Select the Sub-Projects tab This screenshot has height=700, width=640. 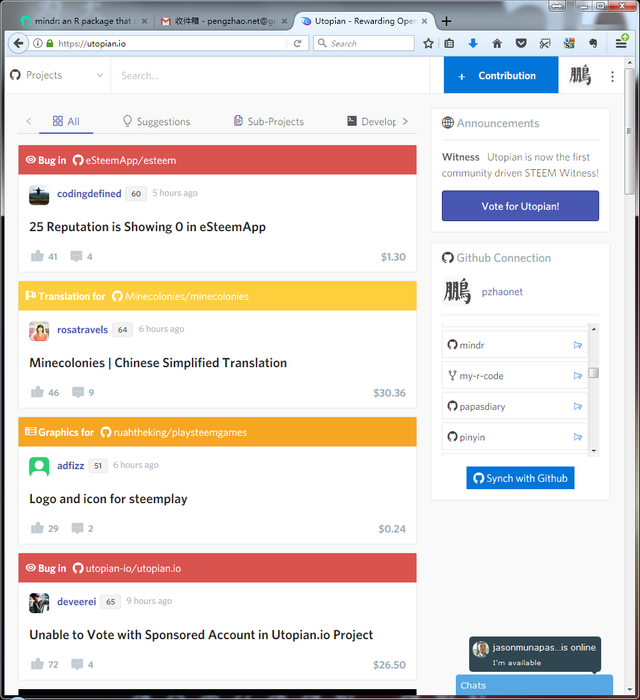[x=269, y=121]
